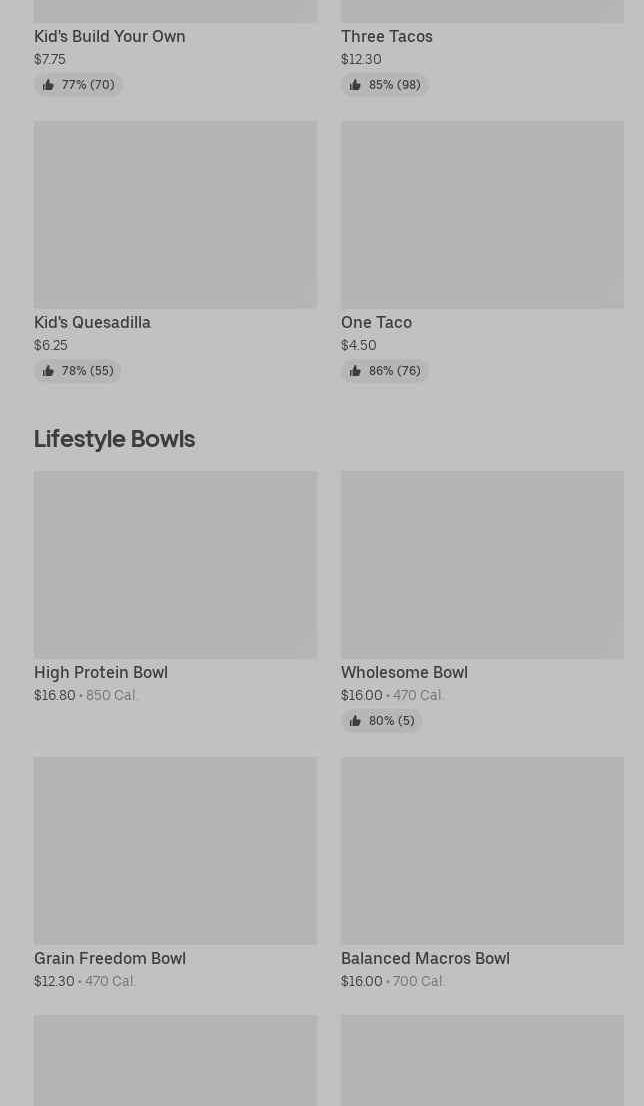Click the High Protein Bowl name

pyautogui.click(x=101, y=672)
